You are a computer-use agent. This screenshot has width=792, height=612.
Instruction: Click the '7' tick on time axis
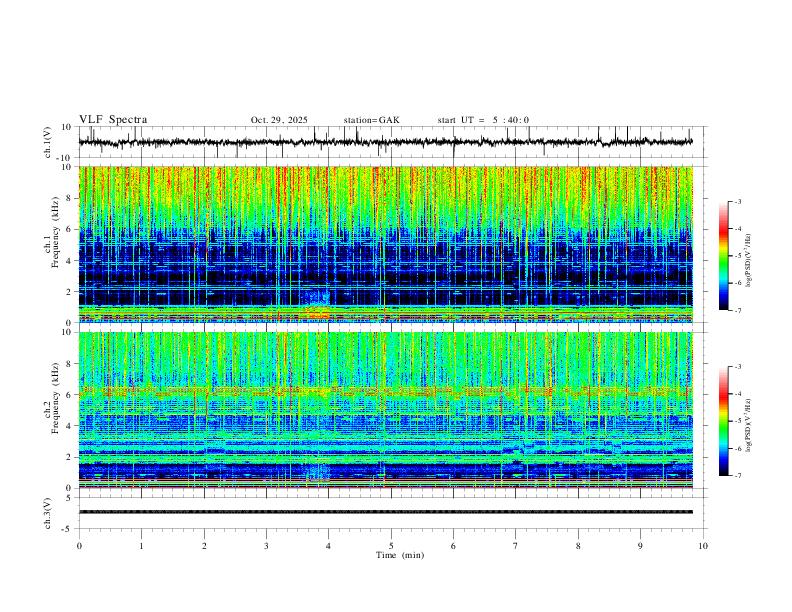(516, 546)
